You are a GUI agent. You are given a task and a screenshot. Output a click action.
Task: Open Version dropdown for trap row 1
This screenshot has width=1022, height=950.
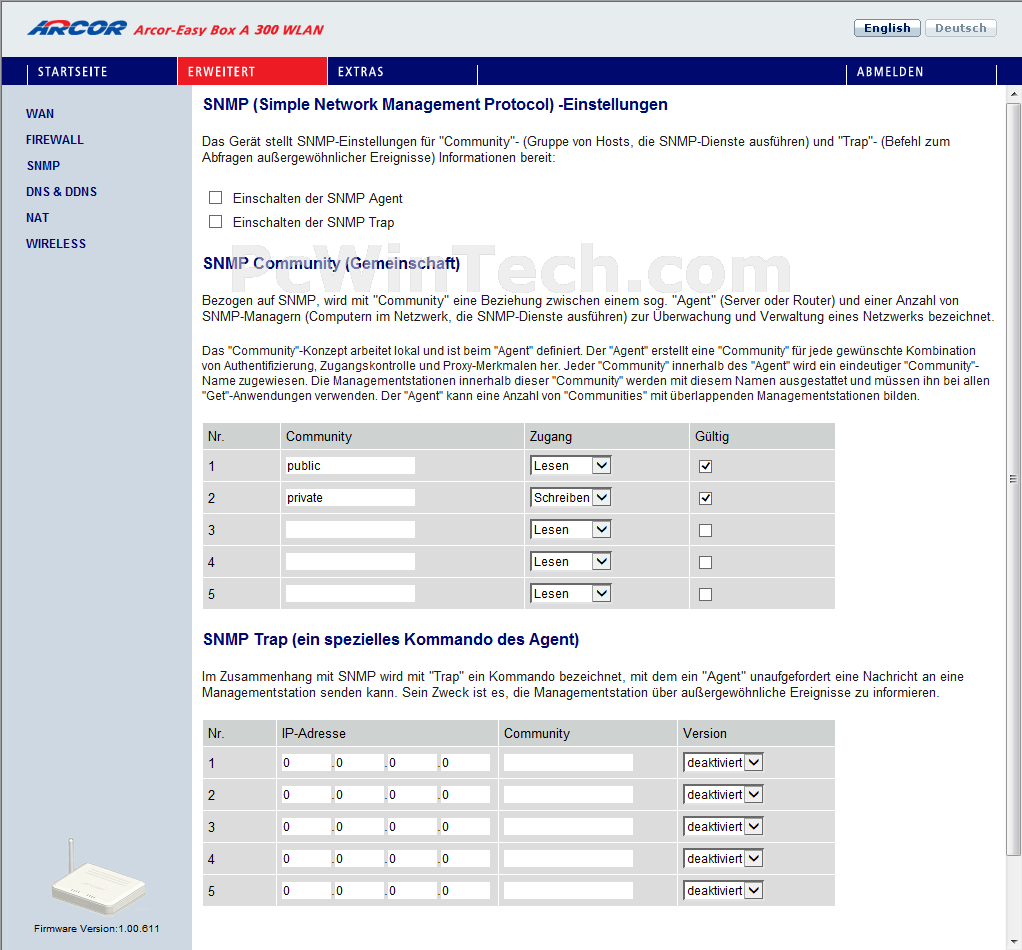pyautogui.click(x=723, y=762)
